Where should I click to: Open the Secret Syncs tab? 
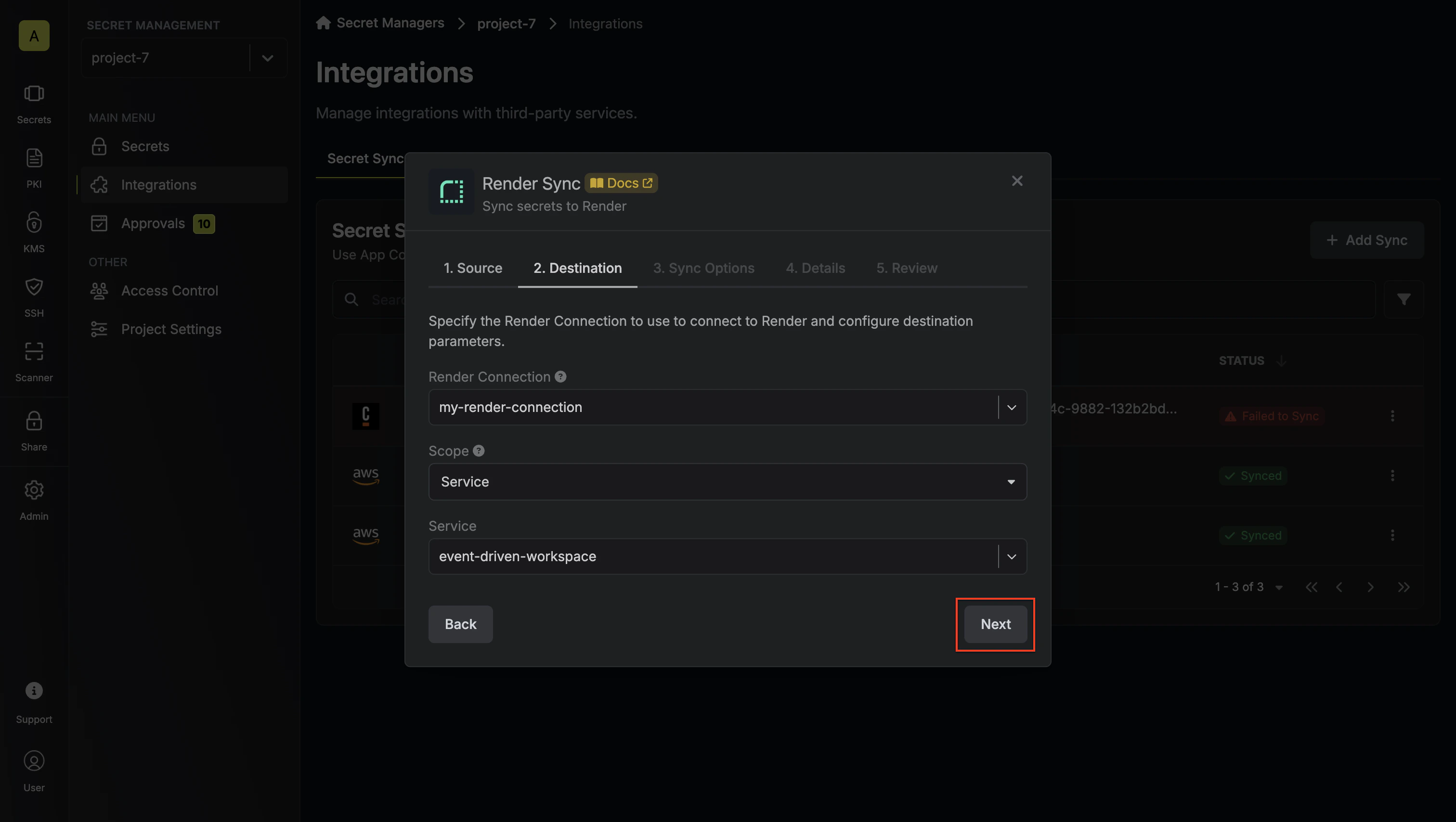point(365,159)
